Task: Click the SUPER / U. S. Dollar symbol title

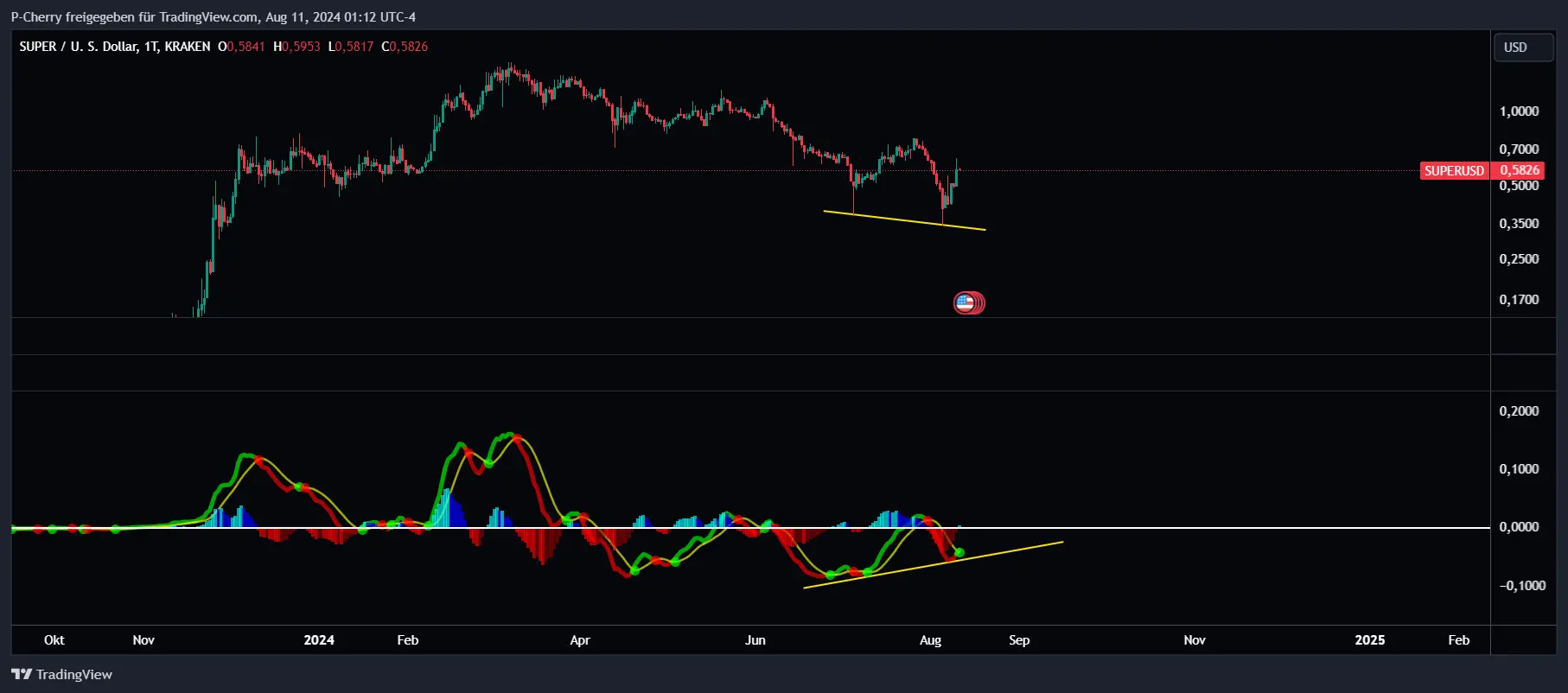Action: click(115, 47)
